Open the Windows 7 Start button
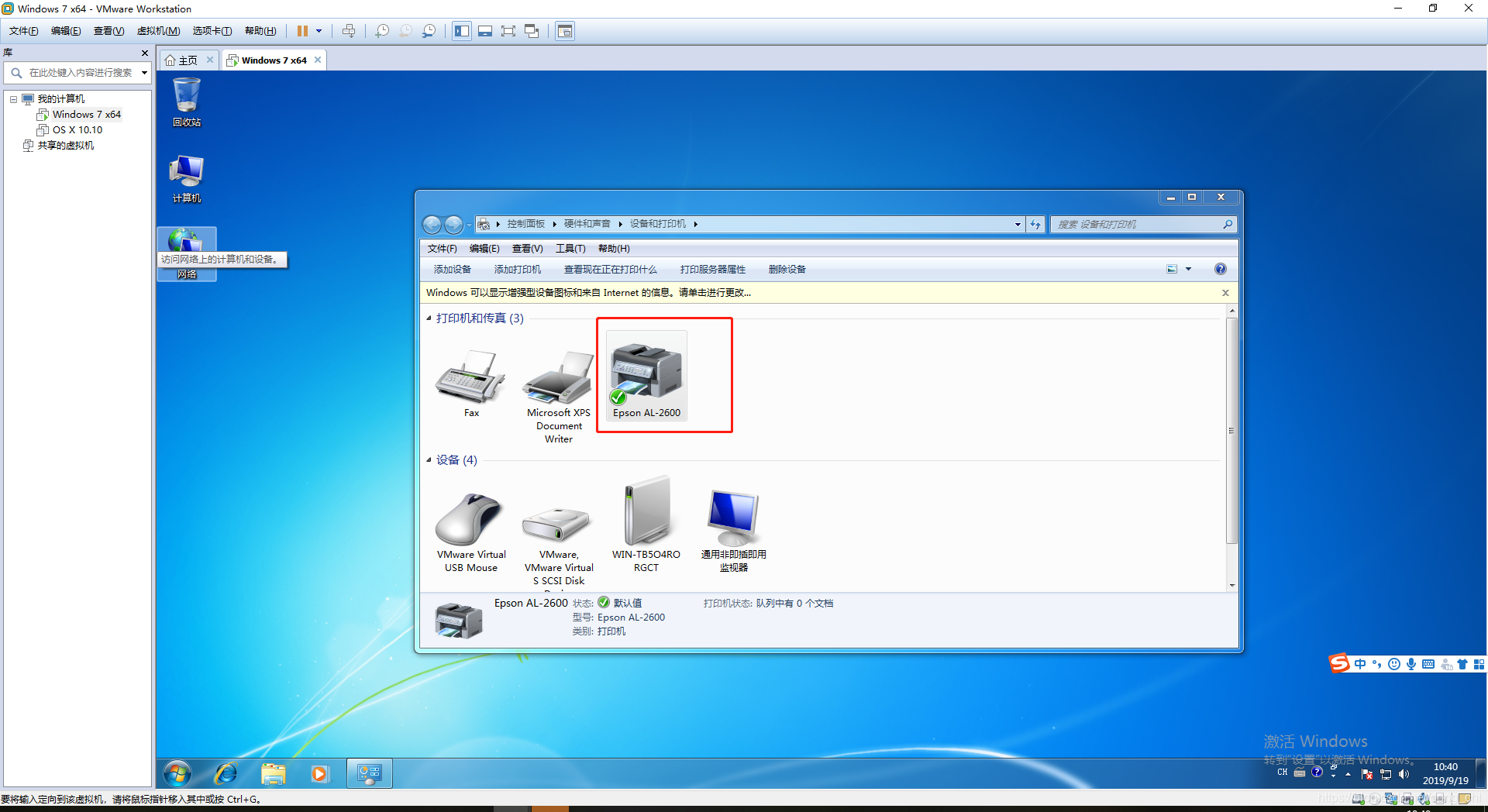Image resolution: width=1488 pixels, height=812 pixels. tap(177, 773)
